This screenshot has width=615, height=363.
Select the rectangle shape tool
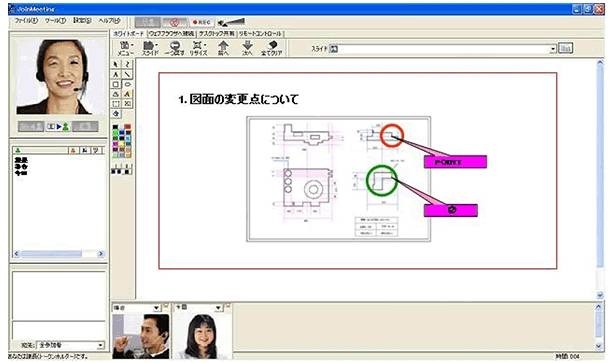[116, 84]
